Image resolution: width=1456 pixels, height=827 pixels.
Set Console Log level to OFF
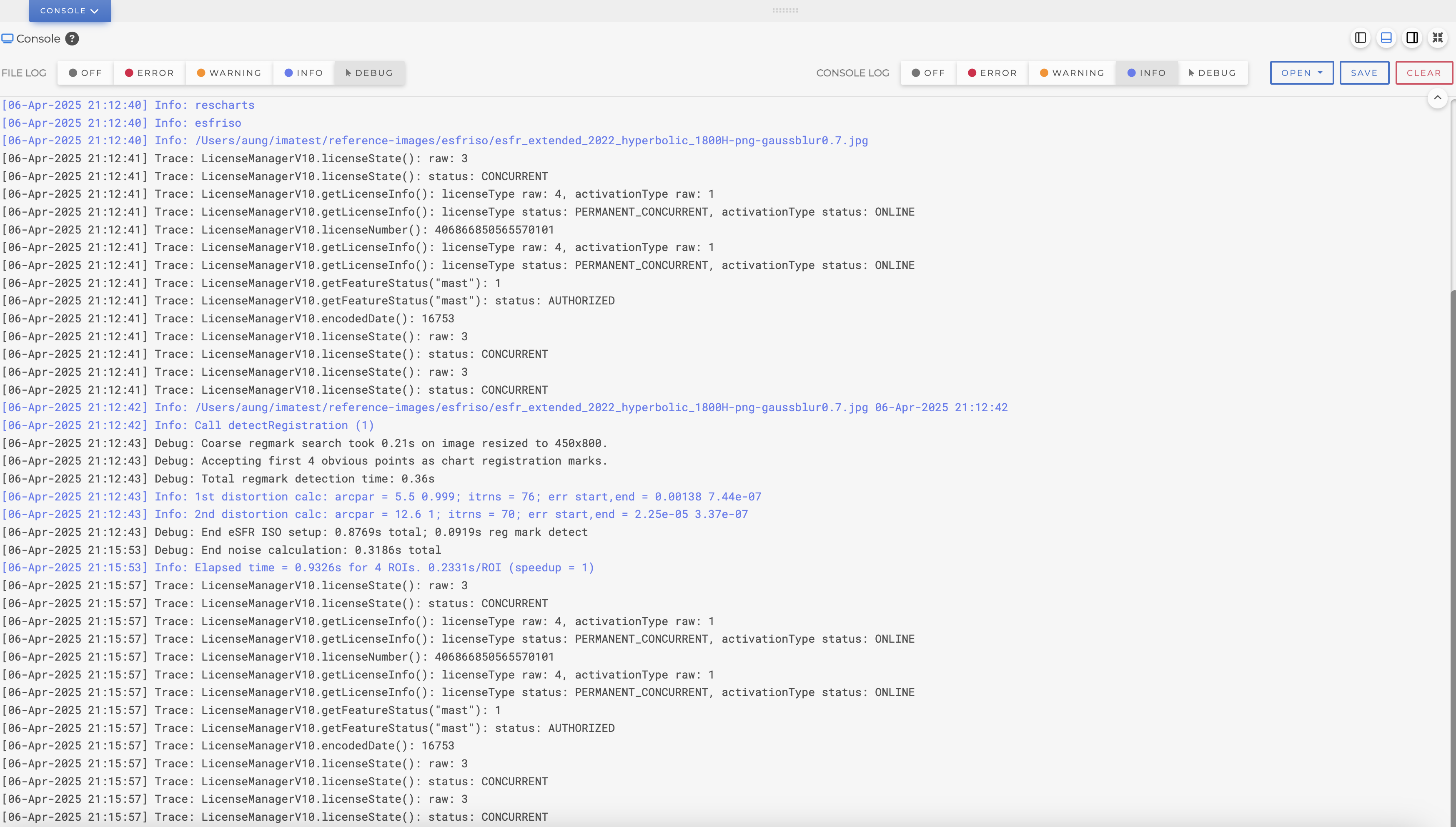tap(928, 73)
